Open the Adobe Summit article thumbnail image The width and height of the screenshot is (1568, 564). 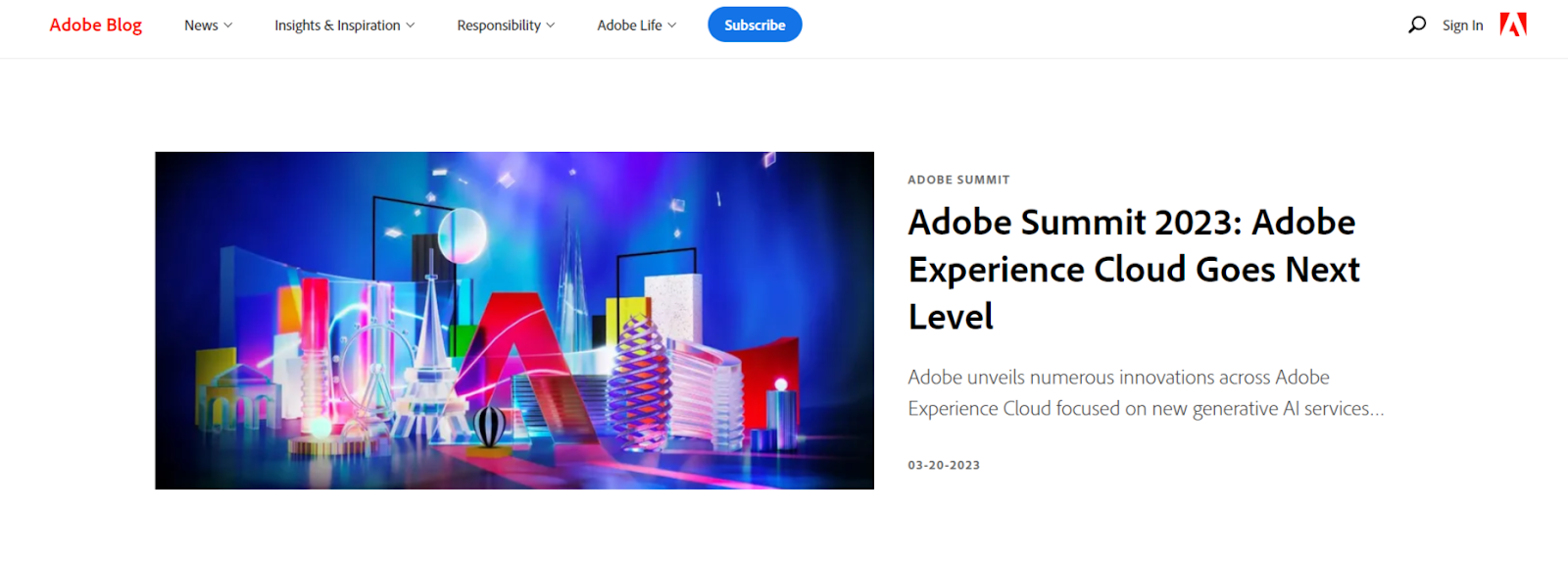click(514, 321)
